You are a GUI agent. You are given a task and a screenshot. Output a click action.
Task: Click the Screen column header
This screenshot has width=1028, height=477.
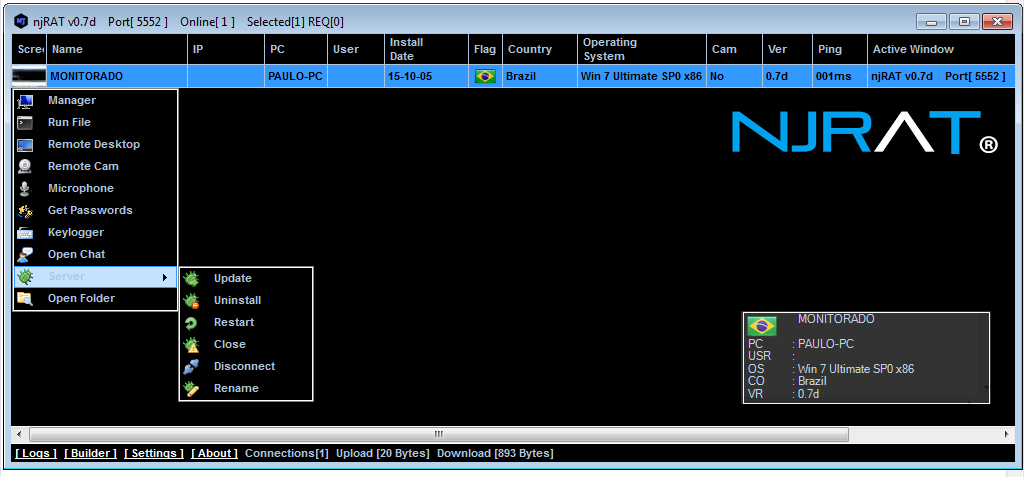(x=29, y=50)
